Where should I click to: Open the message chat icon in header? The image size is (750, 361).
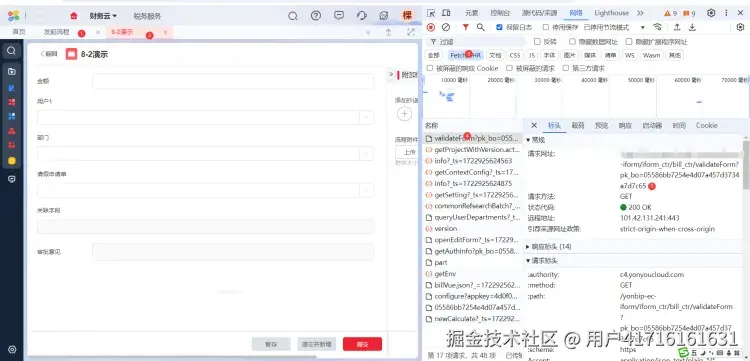coord(339,15)
